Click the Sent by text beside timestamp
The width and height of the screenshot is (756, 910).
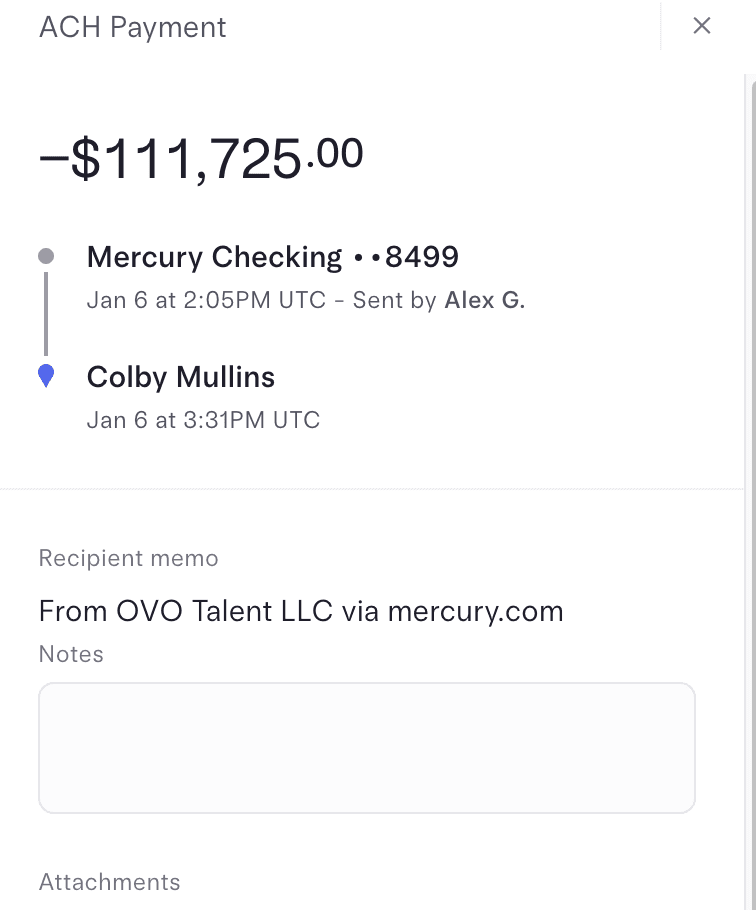click(x=396, y=300)
